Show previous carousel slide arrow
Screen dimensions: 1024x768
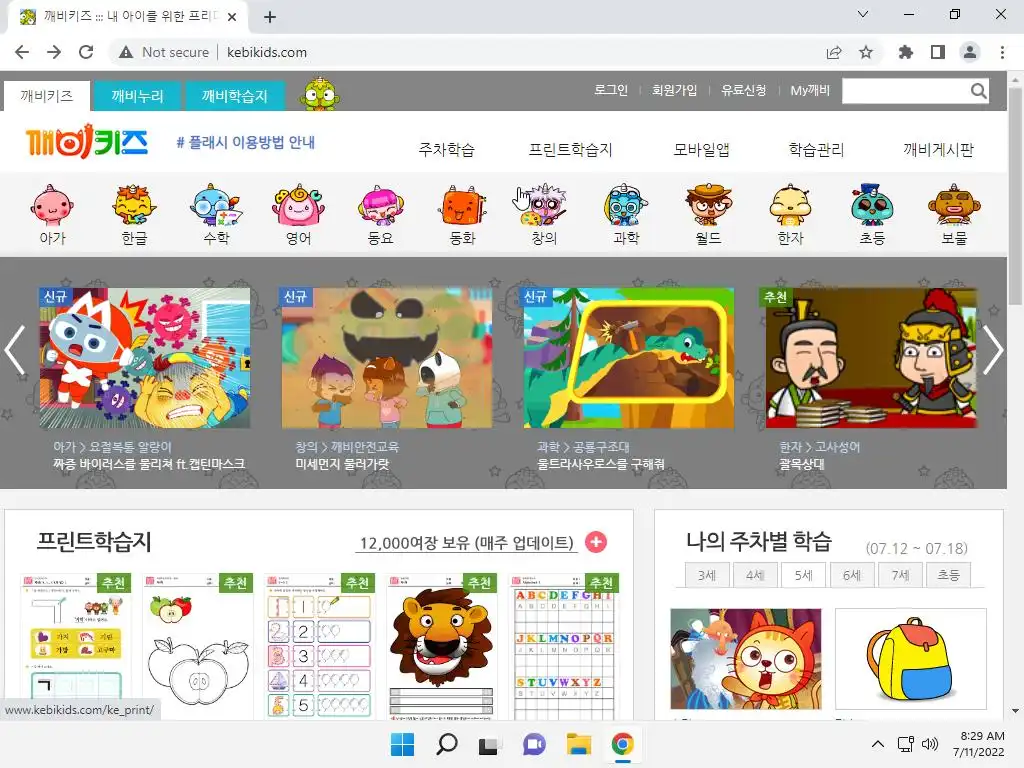14,350
